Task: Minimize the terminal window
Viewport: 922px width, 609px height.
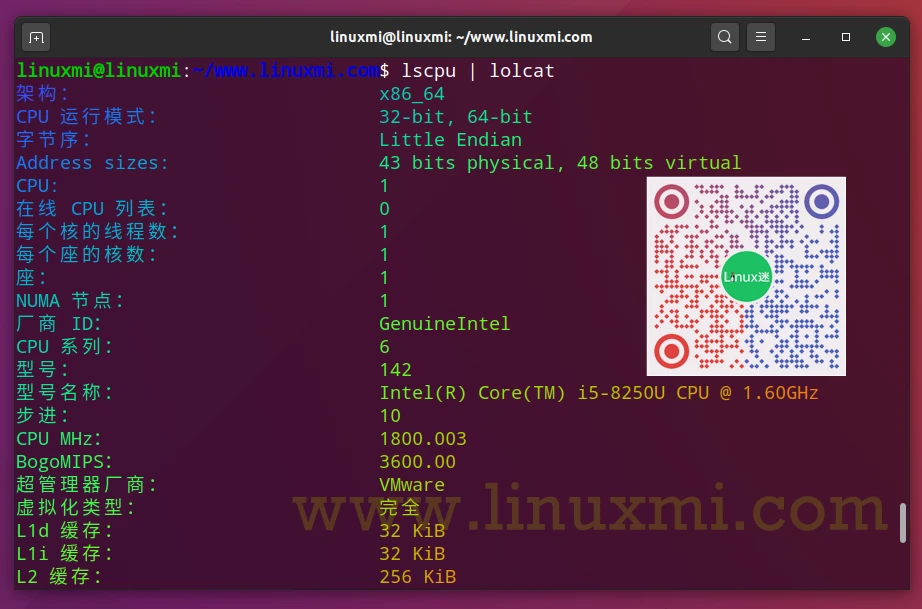Action: pos(806,38)
